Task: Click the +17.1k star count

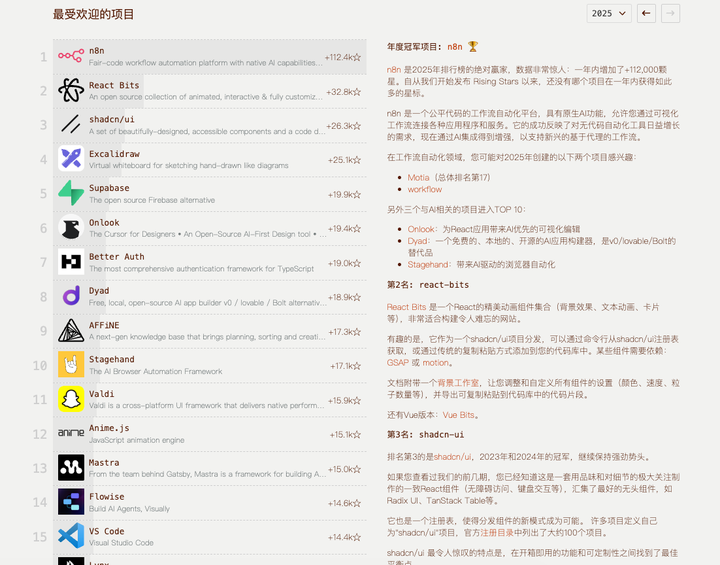Action: click(x=345, y=366)
